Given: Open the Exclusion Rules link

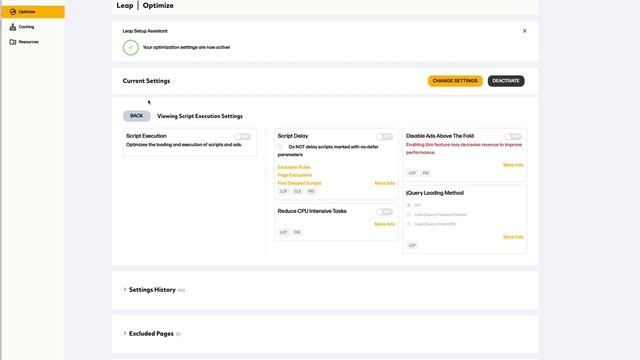Looking at the screenshot, I should (x=294, y=167).
